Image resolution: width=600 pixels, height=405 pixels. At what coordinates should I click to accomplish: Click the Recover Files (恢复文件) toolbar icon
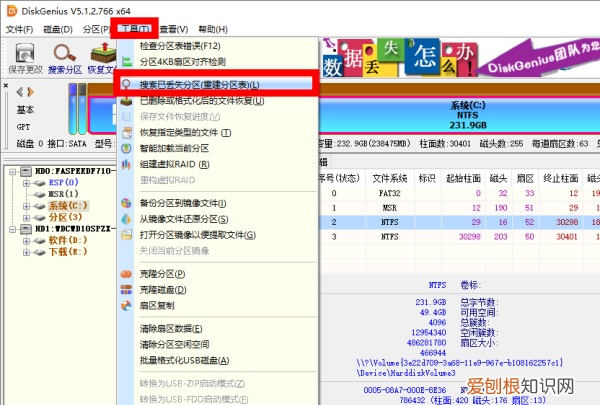pyautogui.click(x=103, y=53)
